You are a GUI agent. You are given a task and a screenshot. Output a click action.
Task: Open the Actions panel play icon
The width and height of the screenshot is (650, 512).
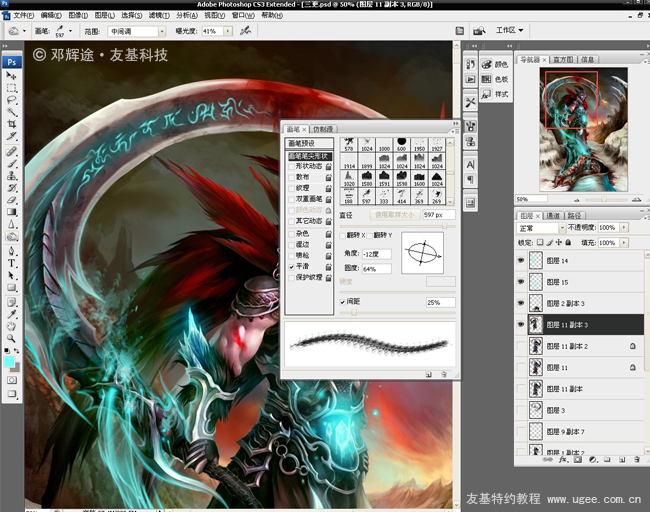[x=470, y=79]
